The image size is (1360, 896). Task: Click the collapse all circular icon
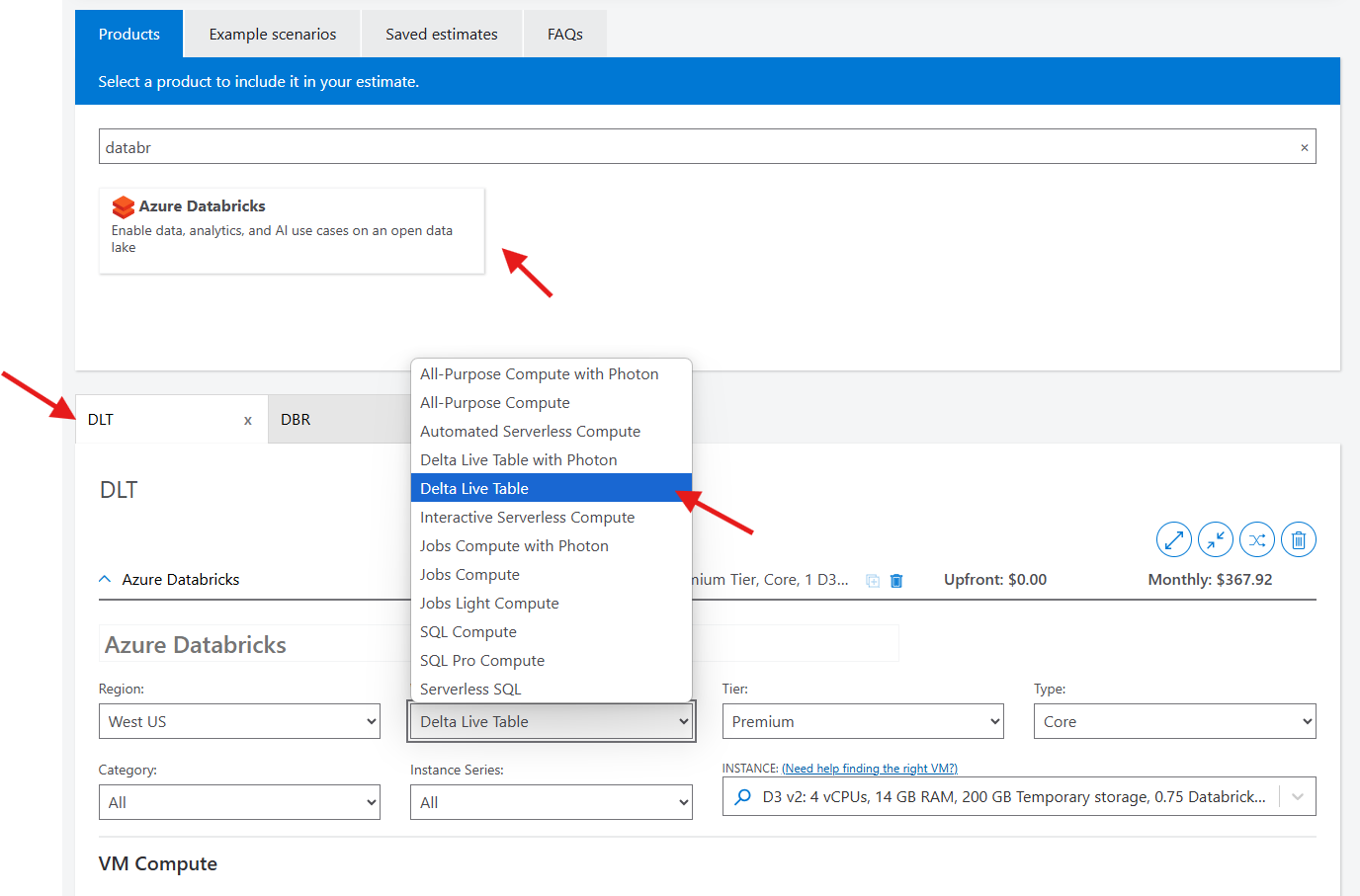pyautogui.click(x=1216, y=540)
